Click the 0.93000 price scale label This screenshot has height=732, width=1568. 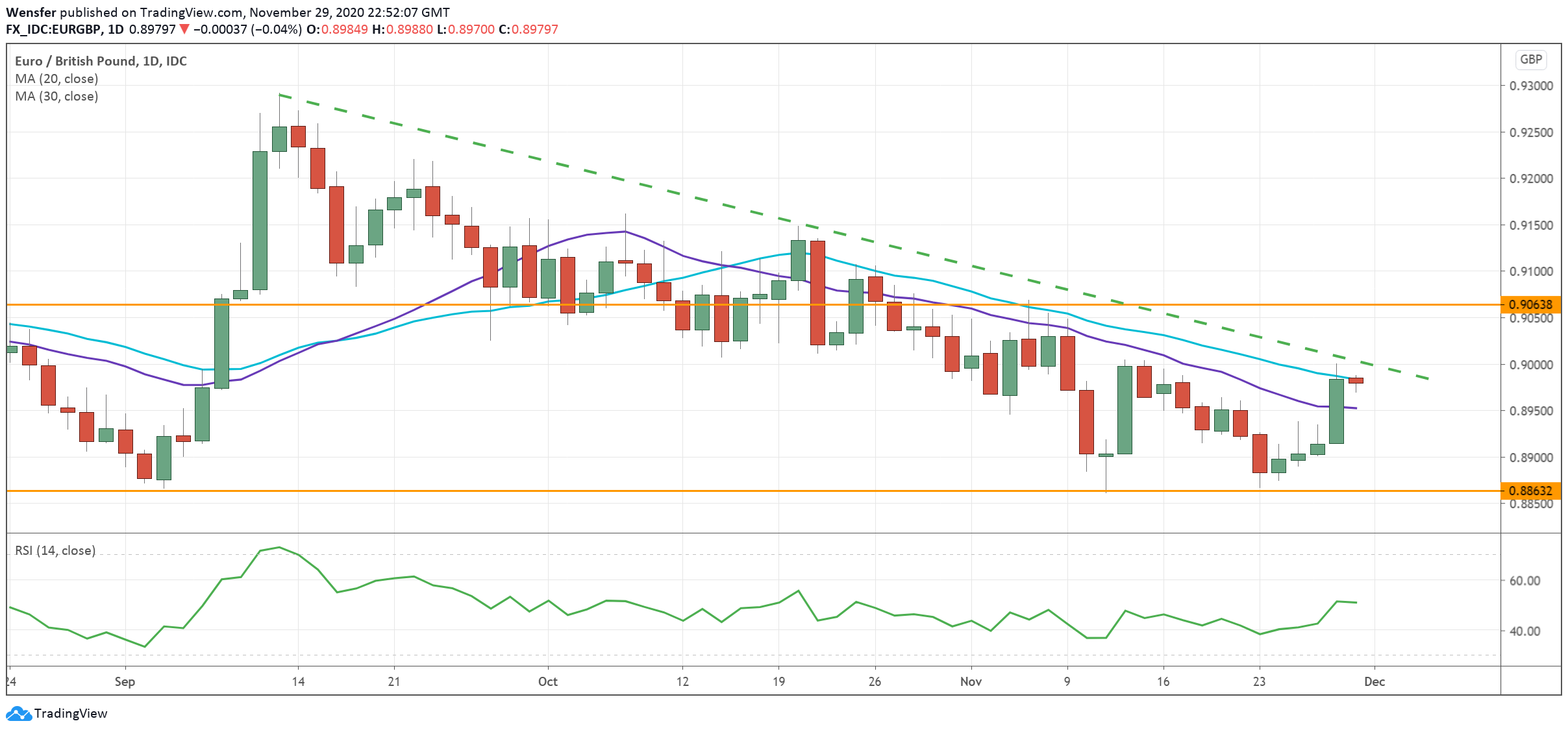click(1530, 86)
